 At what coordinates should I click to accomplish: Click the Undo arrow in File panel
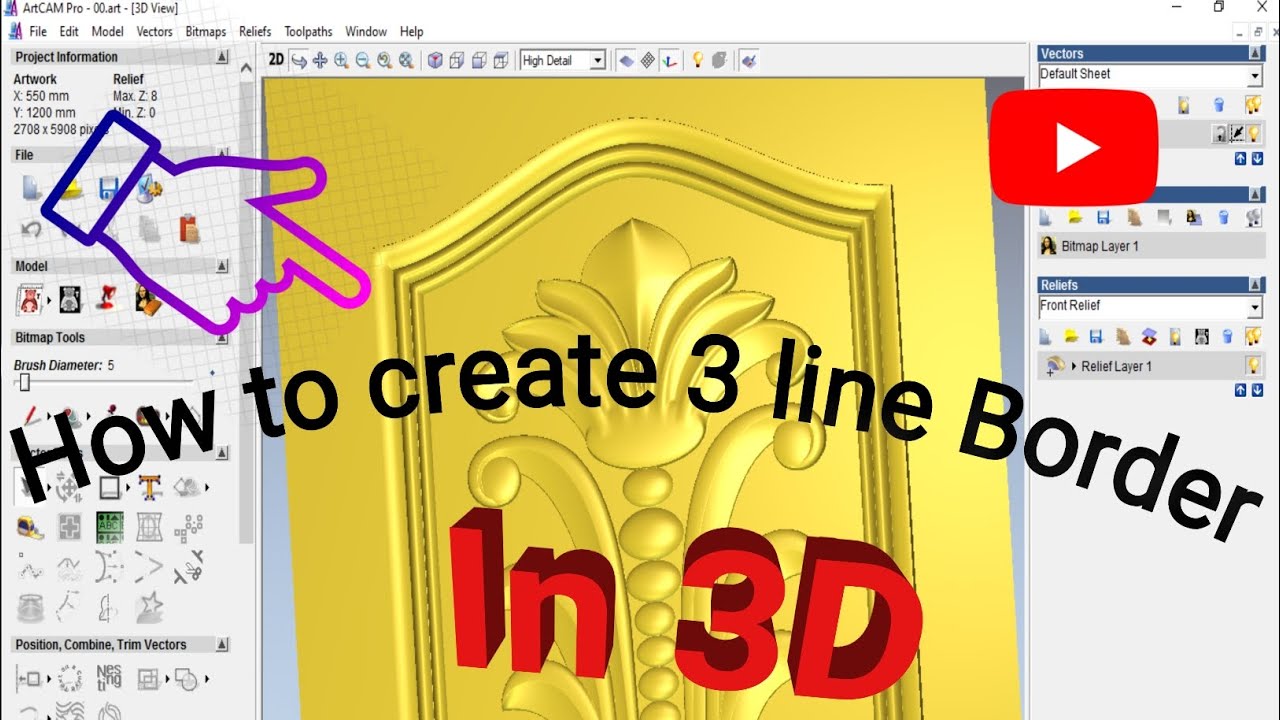point(30,229)
